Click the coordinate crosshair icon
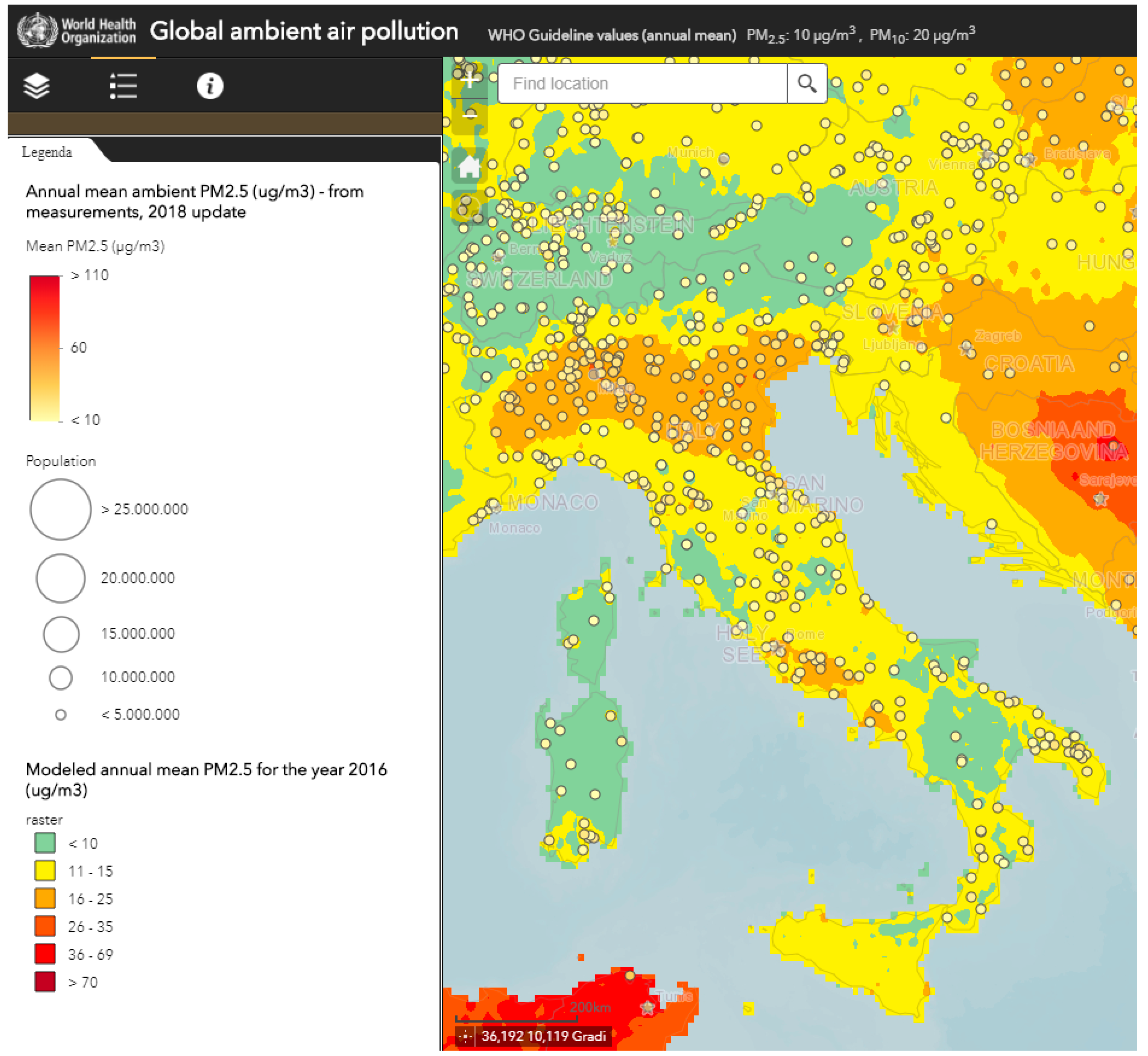Image resolution: width=1148 pixels, height=1056 pixels. tap(465, 1036)
